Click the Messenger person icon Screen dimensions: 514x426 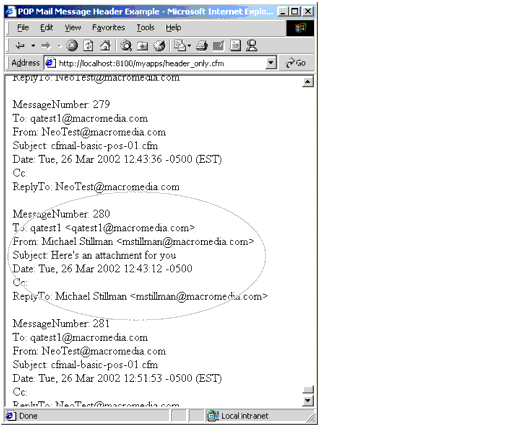(x=252, y=46)
